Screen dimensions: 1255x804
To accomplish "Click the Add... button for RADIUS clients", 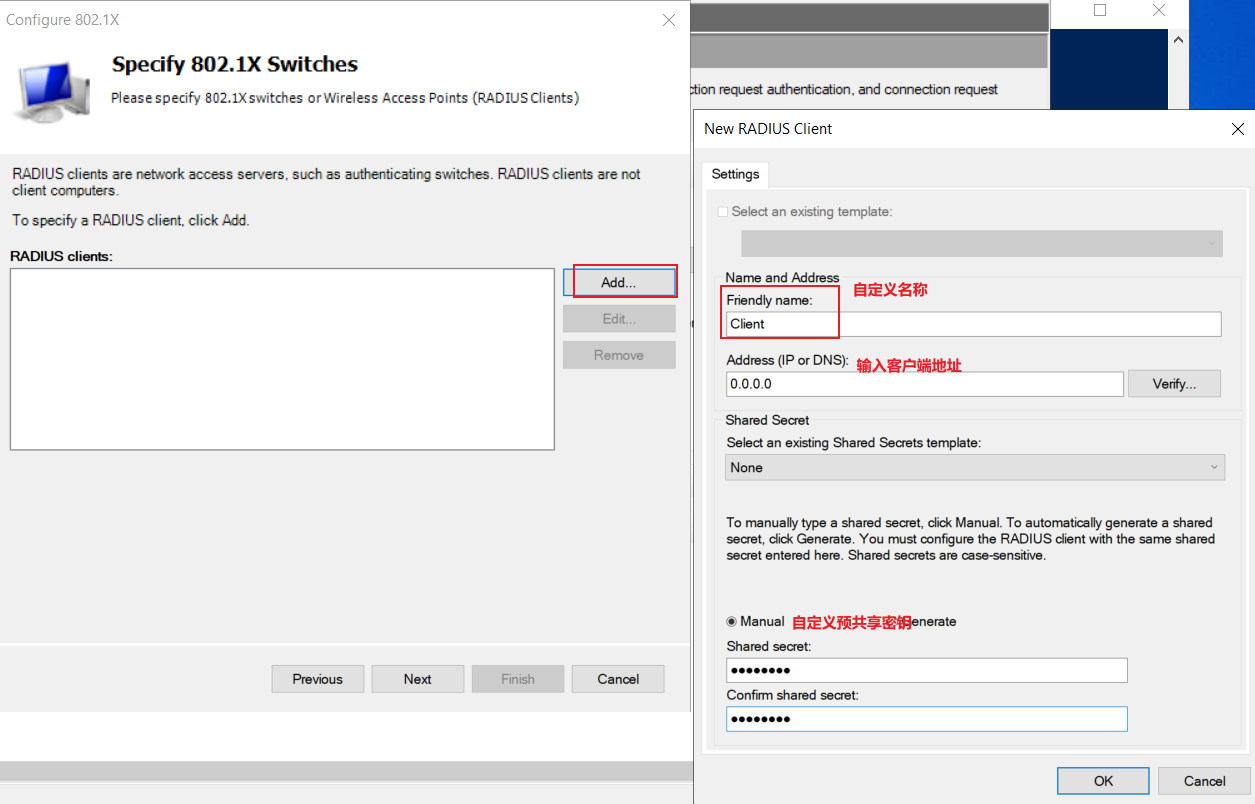I will (x=619, y=282).
